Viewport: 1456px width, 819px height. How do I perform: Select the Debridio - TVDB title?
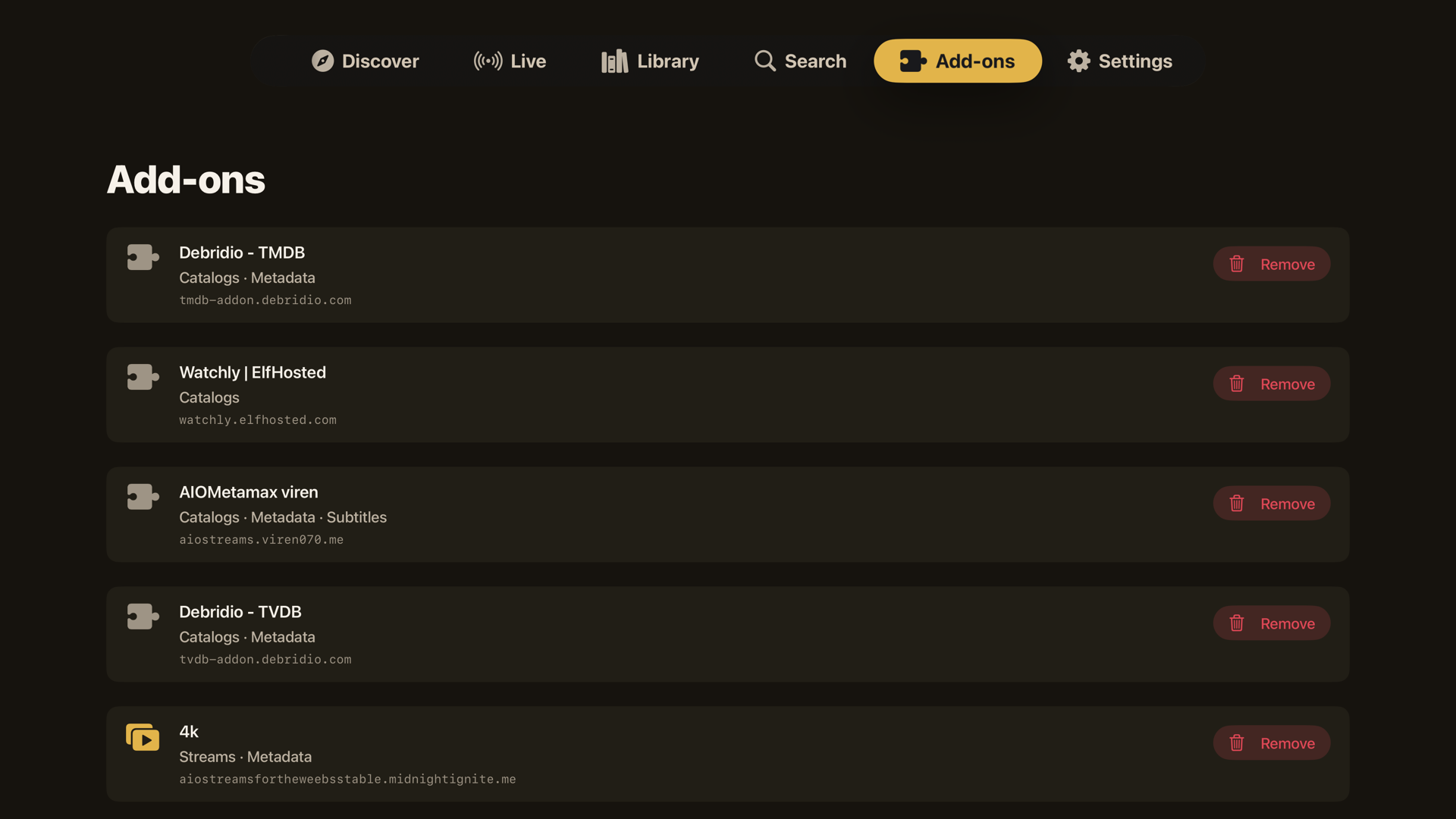240,612
